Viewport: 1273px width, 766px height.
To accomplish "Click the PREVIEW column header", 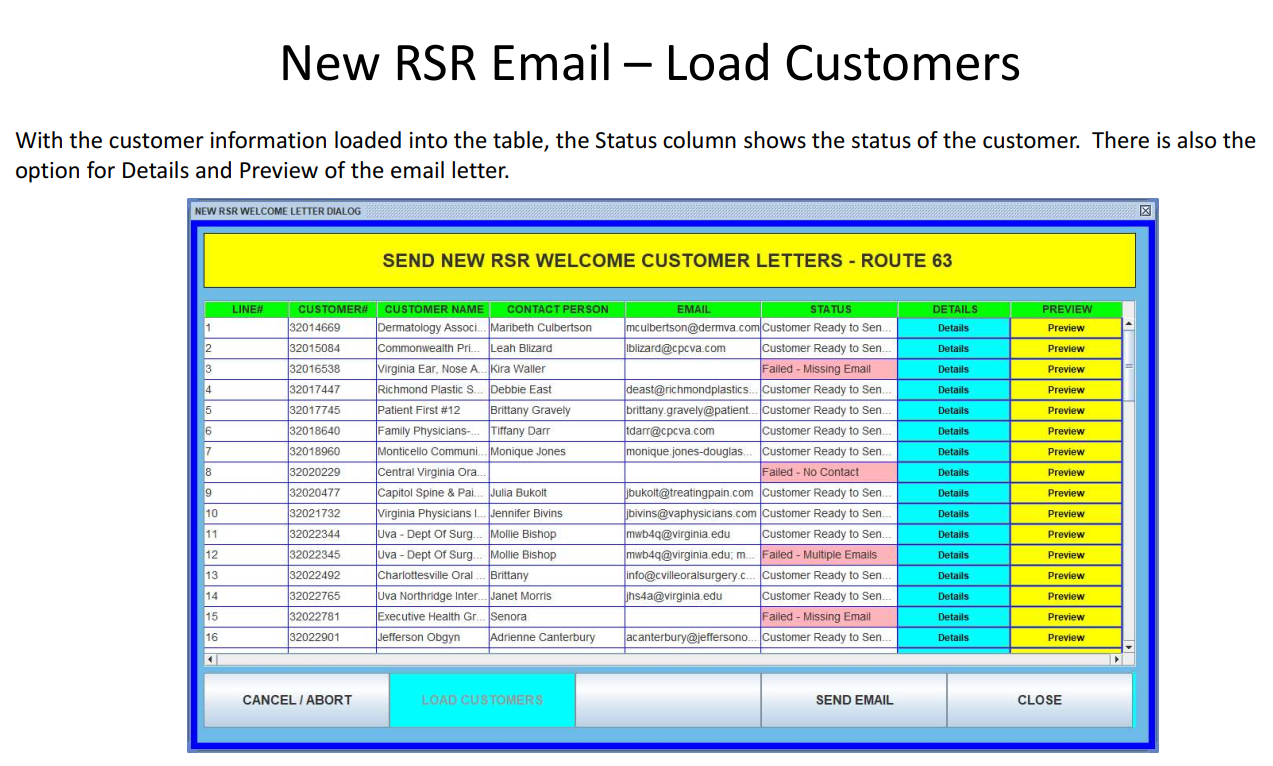I will click(x=1067, y=309).
